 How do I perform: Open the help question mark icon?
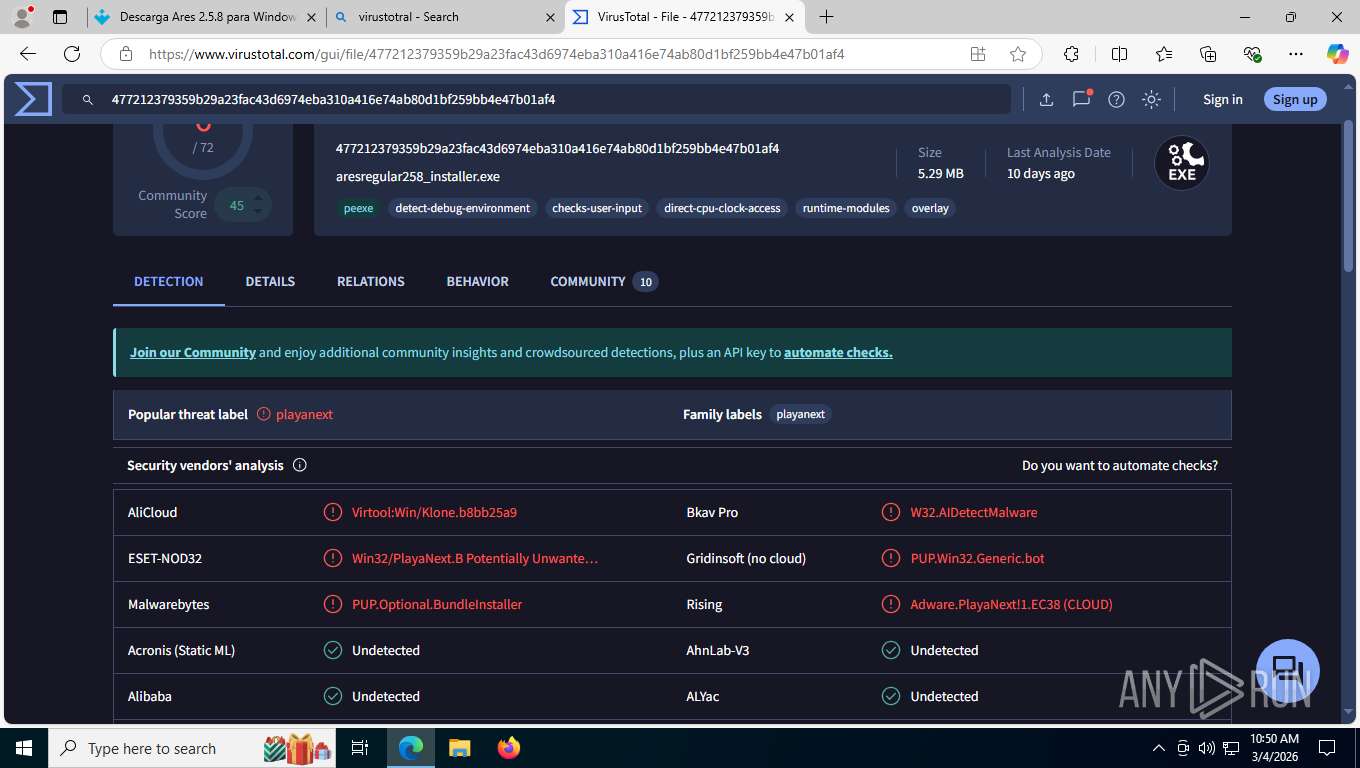click(1117, 99)
